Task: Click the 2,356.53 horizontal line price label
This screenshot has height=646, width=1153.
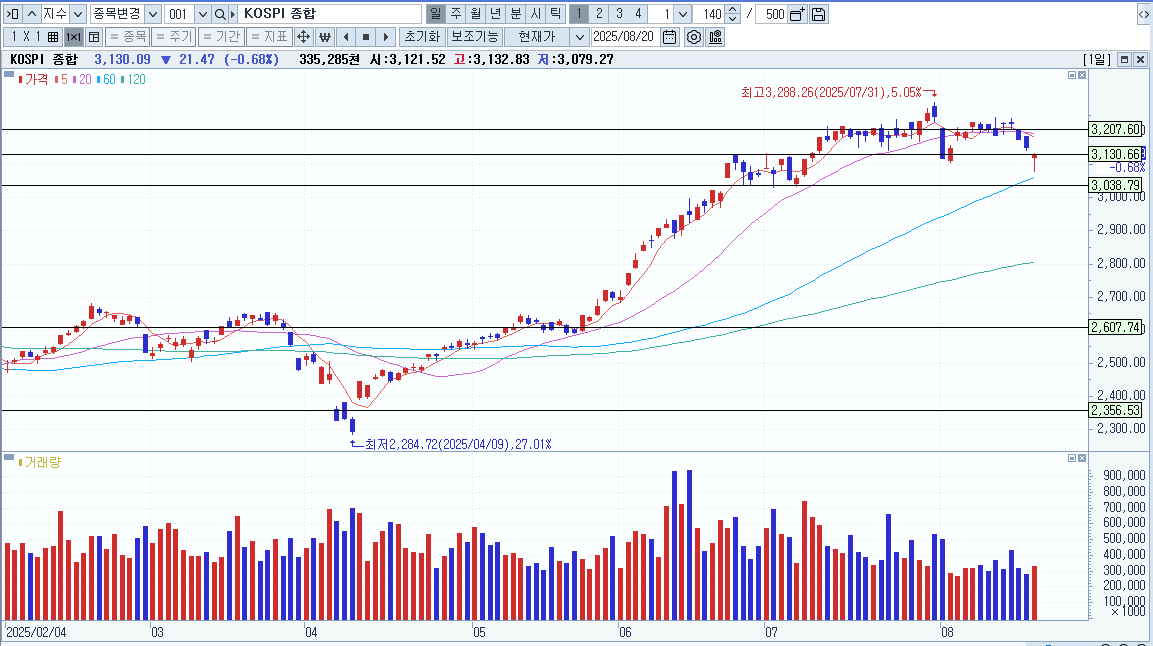Action: click(1116, 411)
